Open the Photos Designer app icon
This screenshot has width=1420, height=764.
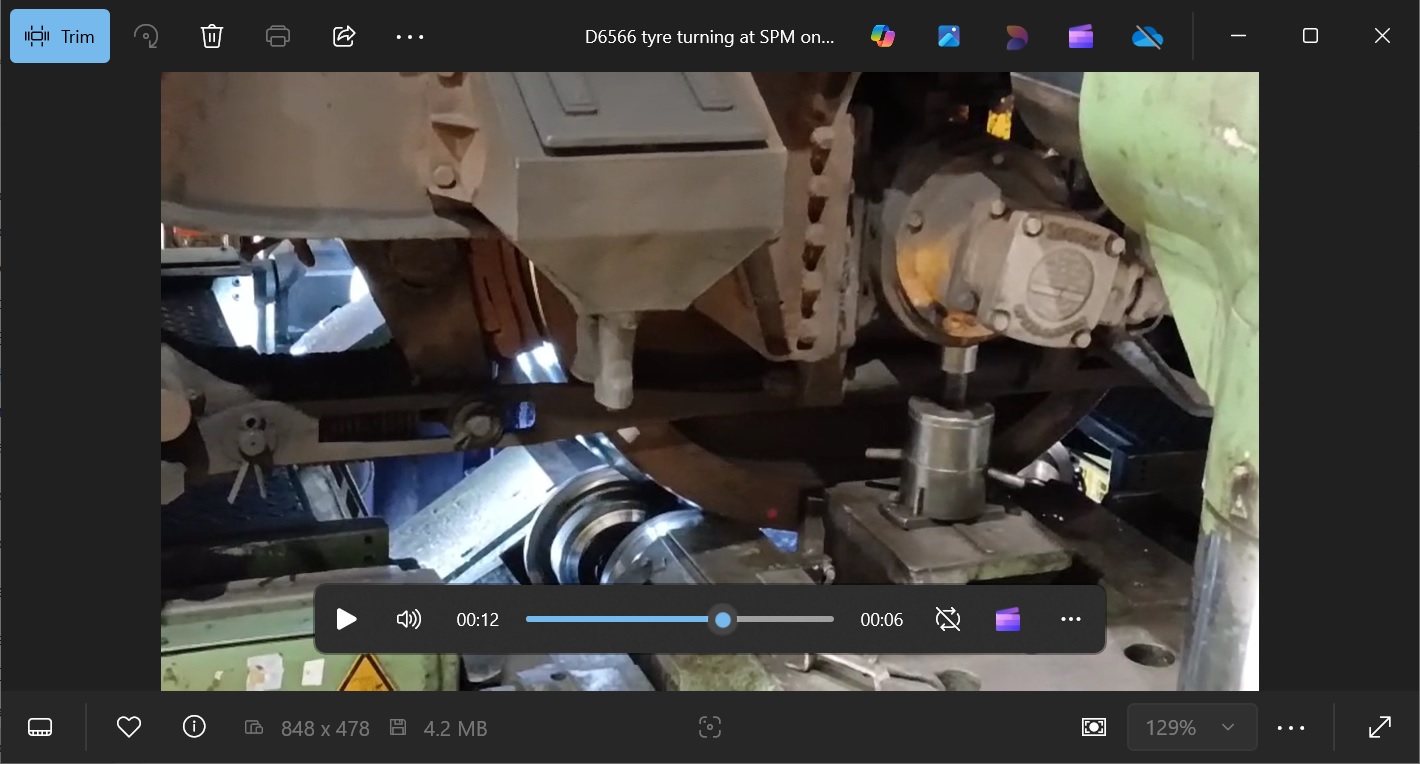(x=949, y=36)
